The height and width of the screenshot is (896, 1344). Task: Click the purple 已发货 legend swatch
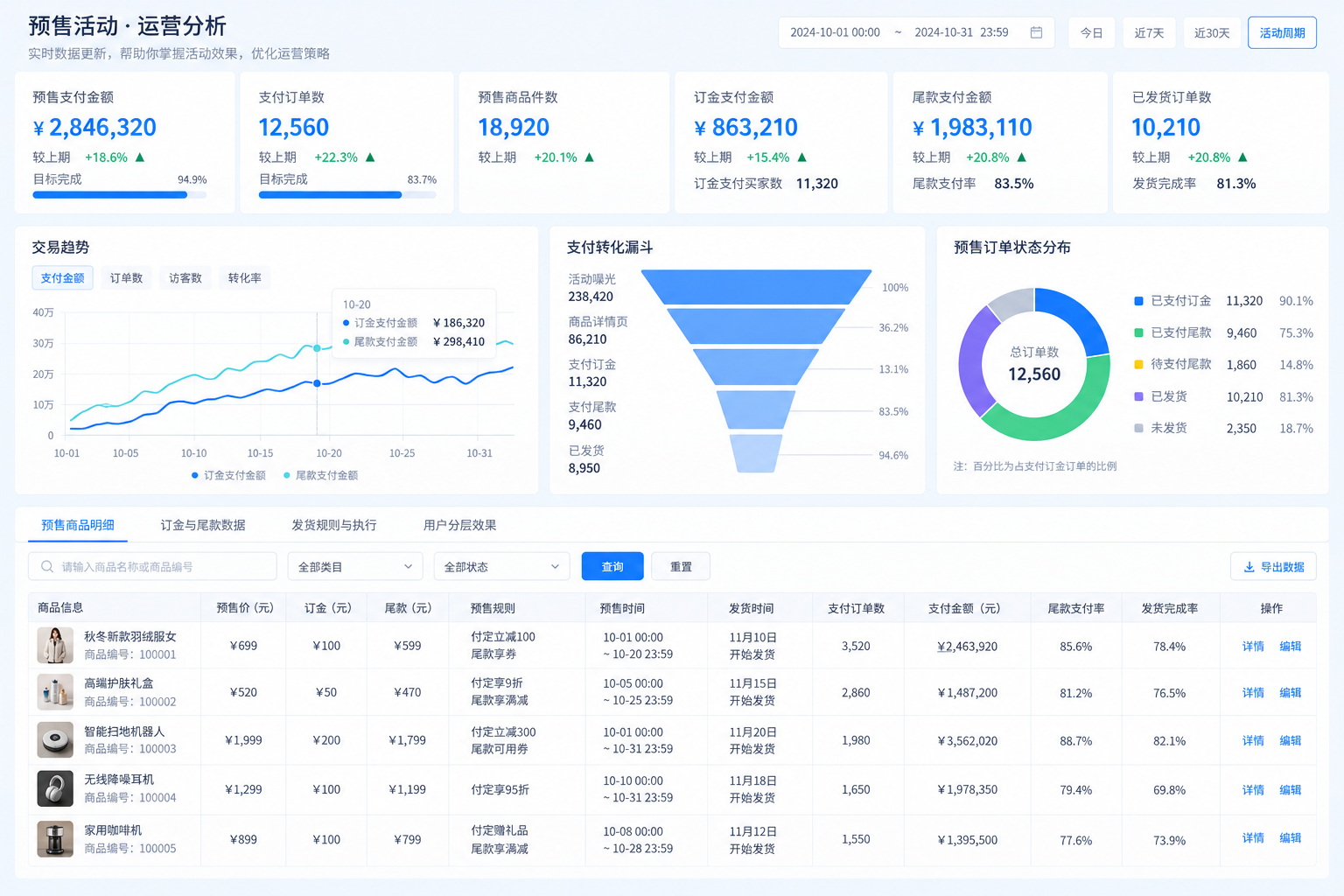[1138, 396]
